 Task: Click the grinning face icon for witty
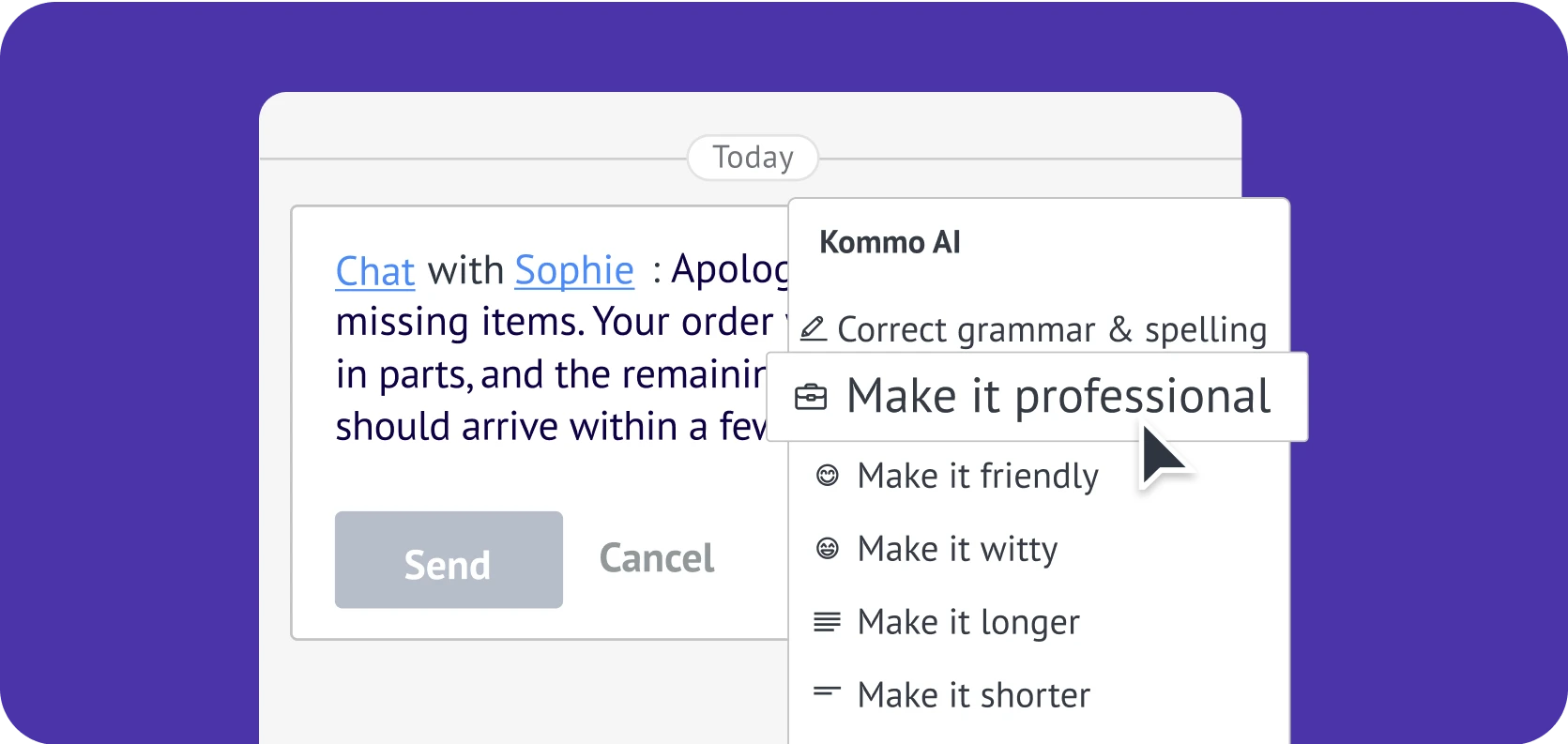tap(827, 548)
